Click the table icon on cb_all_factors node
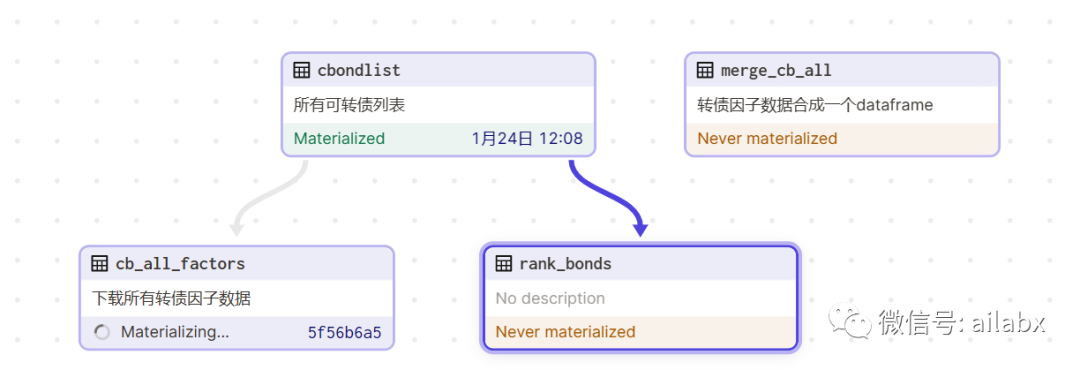 click(99, 263)
